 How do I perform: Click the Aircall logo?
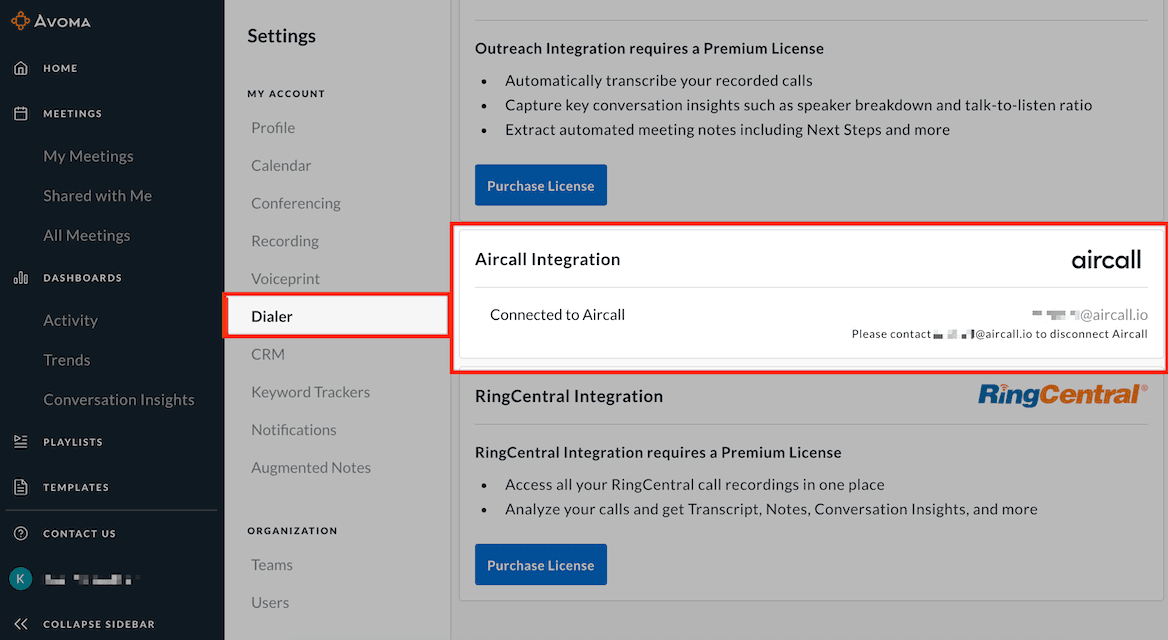tap(1106, 260)
